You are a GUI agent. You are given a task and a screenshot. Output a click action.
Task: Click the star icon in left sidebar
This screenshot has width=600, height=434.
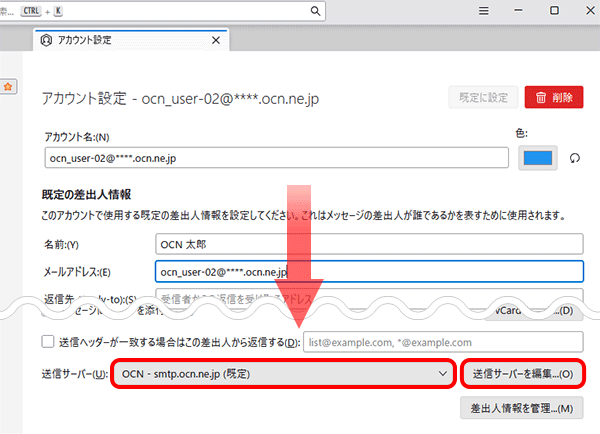[x=7, y=87]
